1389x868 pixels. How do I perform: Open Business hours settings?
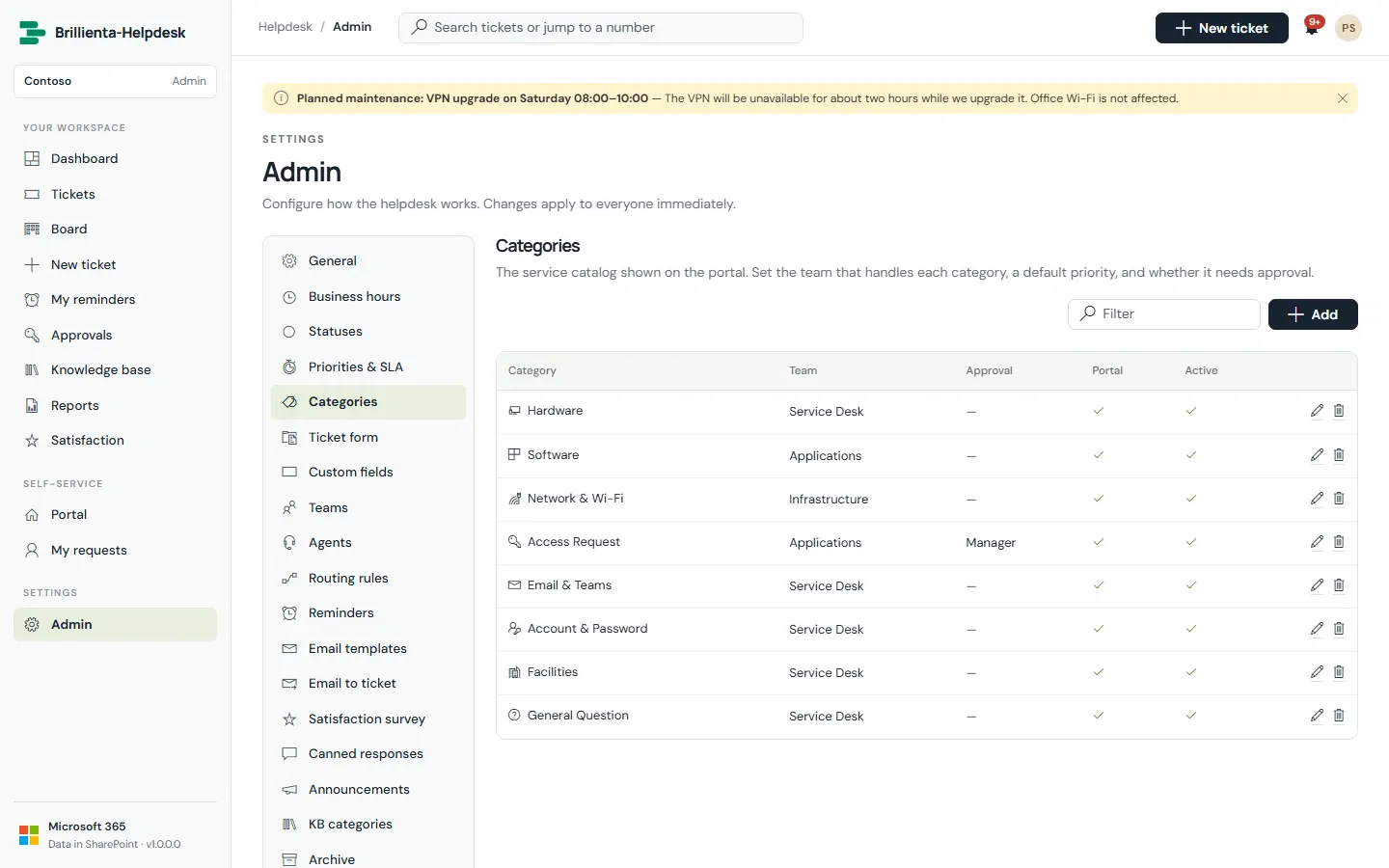pyautogui.click(x=368, y=297)
